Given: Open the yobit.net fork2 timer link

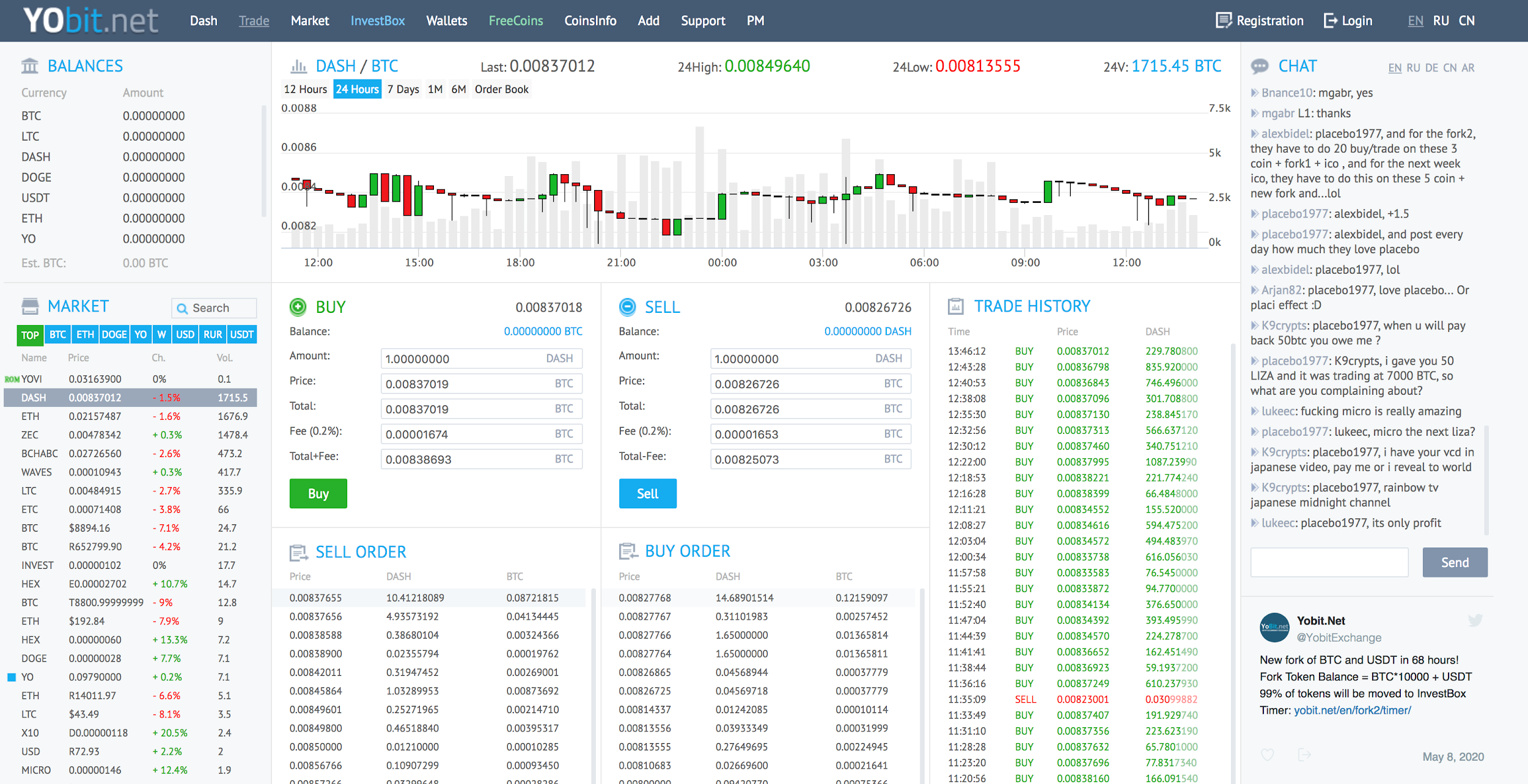Looking at the screenshot, I should tap(1353, 711).
